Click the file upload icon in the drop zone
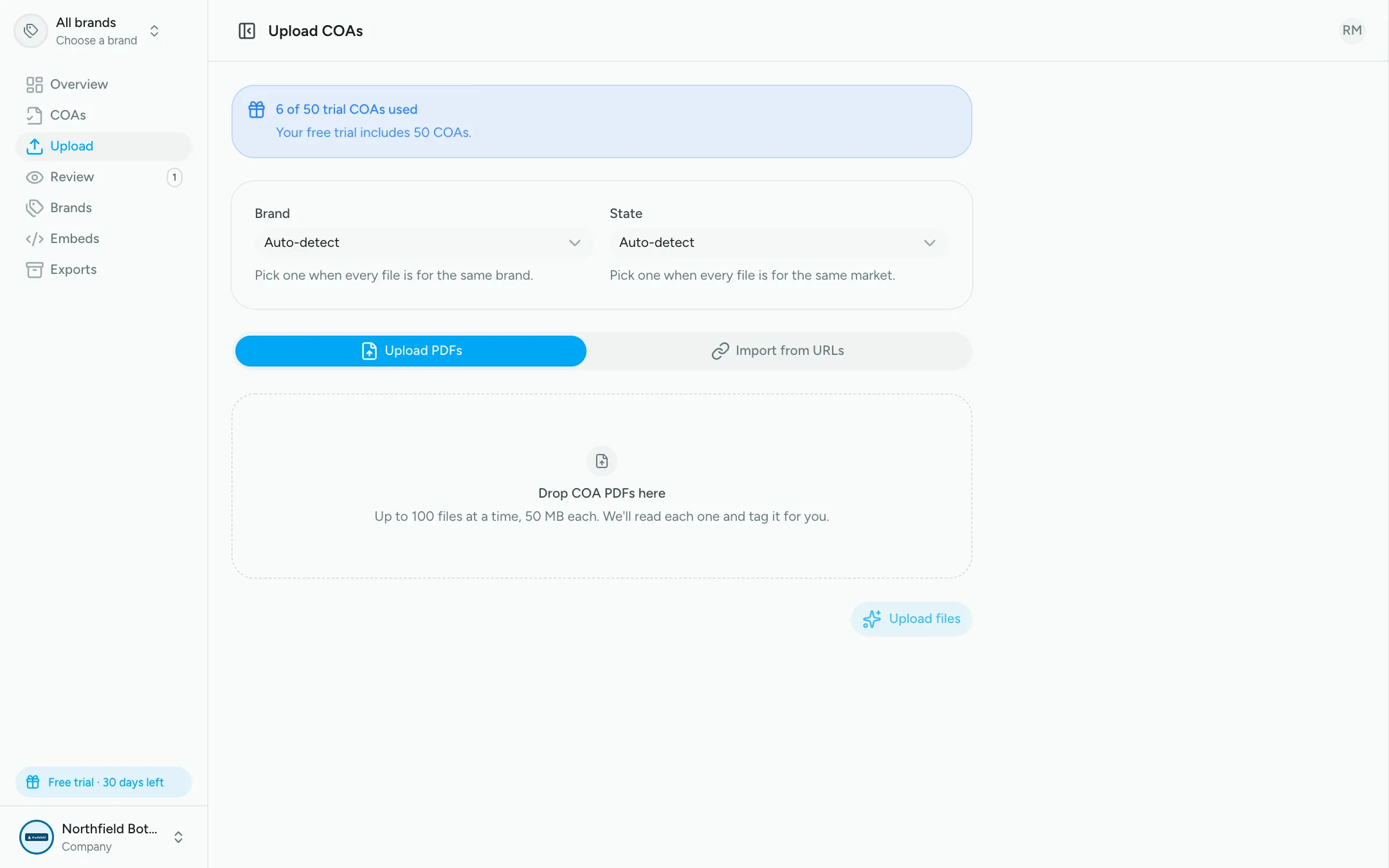1389x868 pixels. point(602,461)
